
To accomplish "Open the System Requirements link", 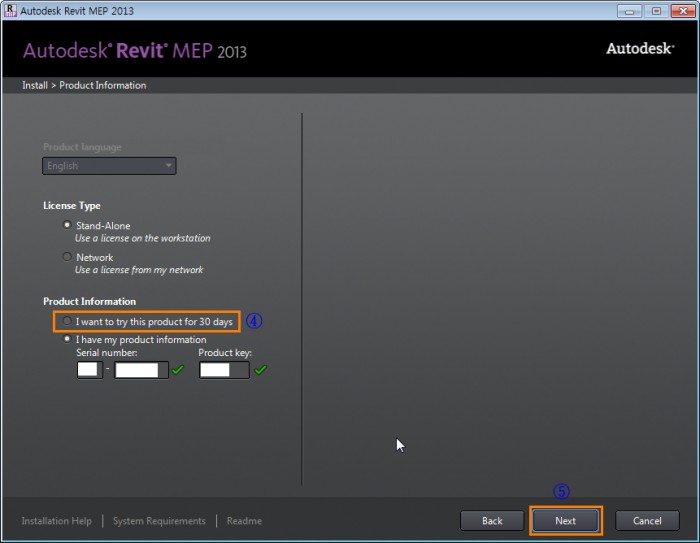I will [159, 521].
